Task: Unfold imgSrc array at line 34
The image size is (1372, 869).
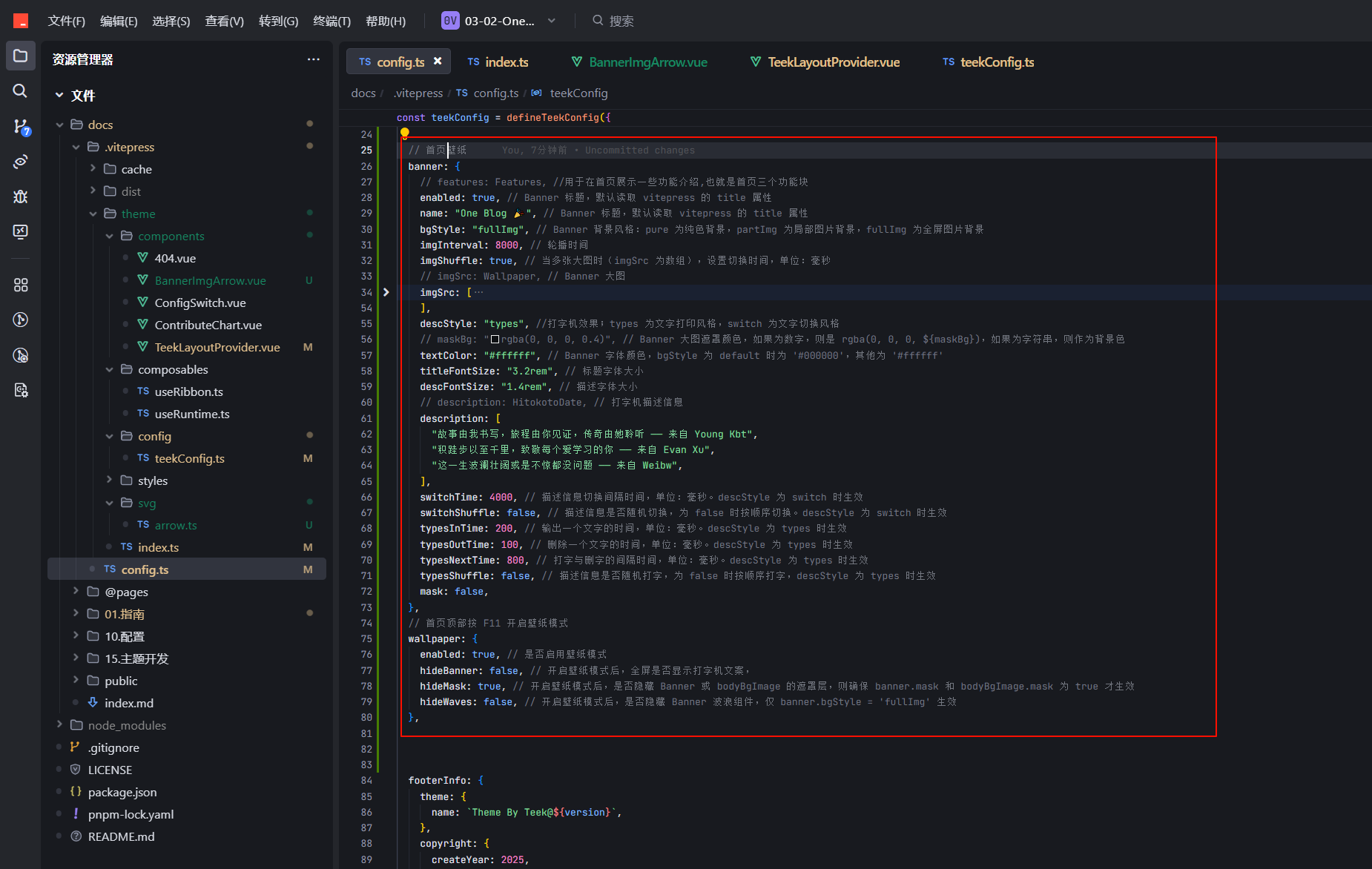Action: pyautogui.click(x=386, y=292)
